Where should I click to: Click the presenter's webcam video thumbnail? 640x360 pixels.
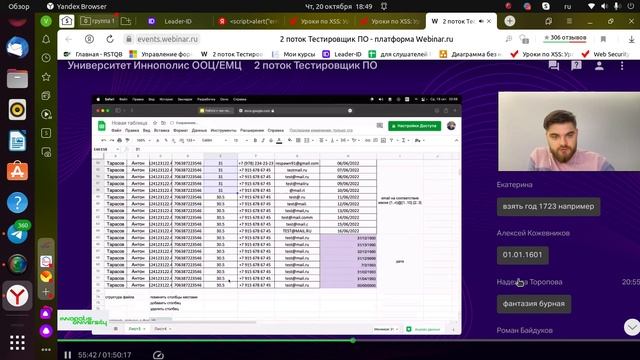pos(569,131)
